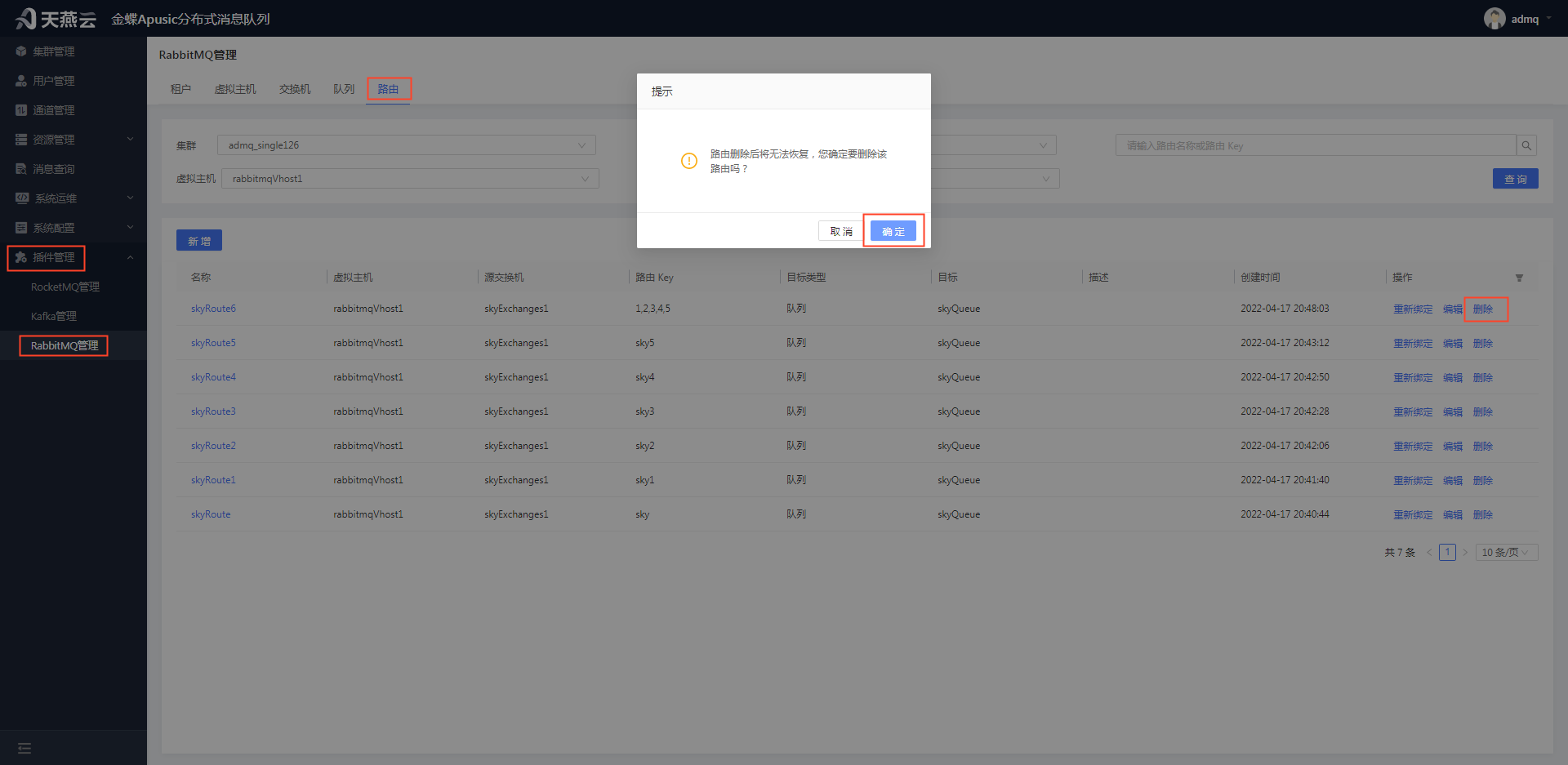The width and height of the screenshot is (1568, 765).
Task: Click the 路由 Key value 1,2,3,4,5
Action: coord(653,309)
